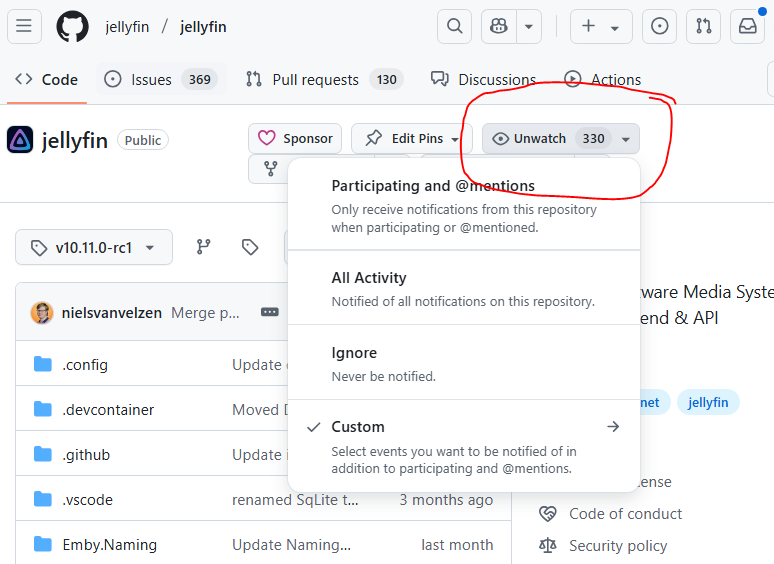Image resolution: width=774 pixels, height=564 pixels.
Task: Switch to the Pull requests tab
Action: coord(315,80)
